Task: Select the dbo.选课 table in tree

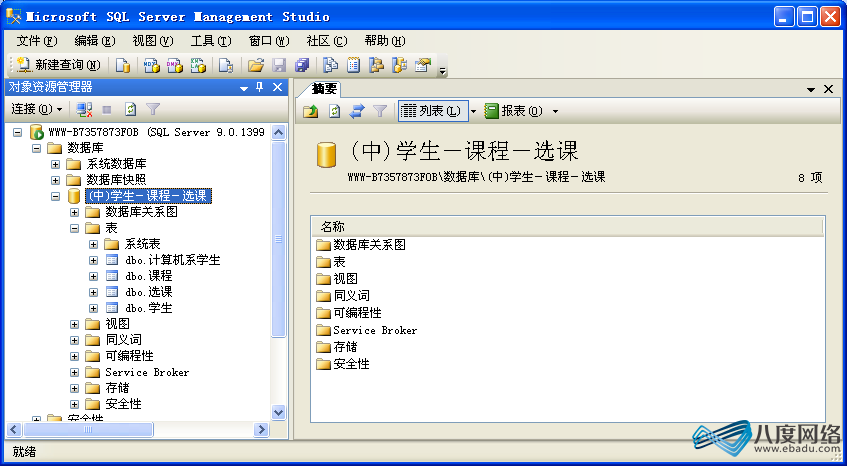Action: tap(149, 292)
